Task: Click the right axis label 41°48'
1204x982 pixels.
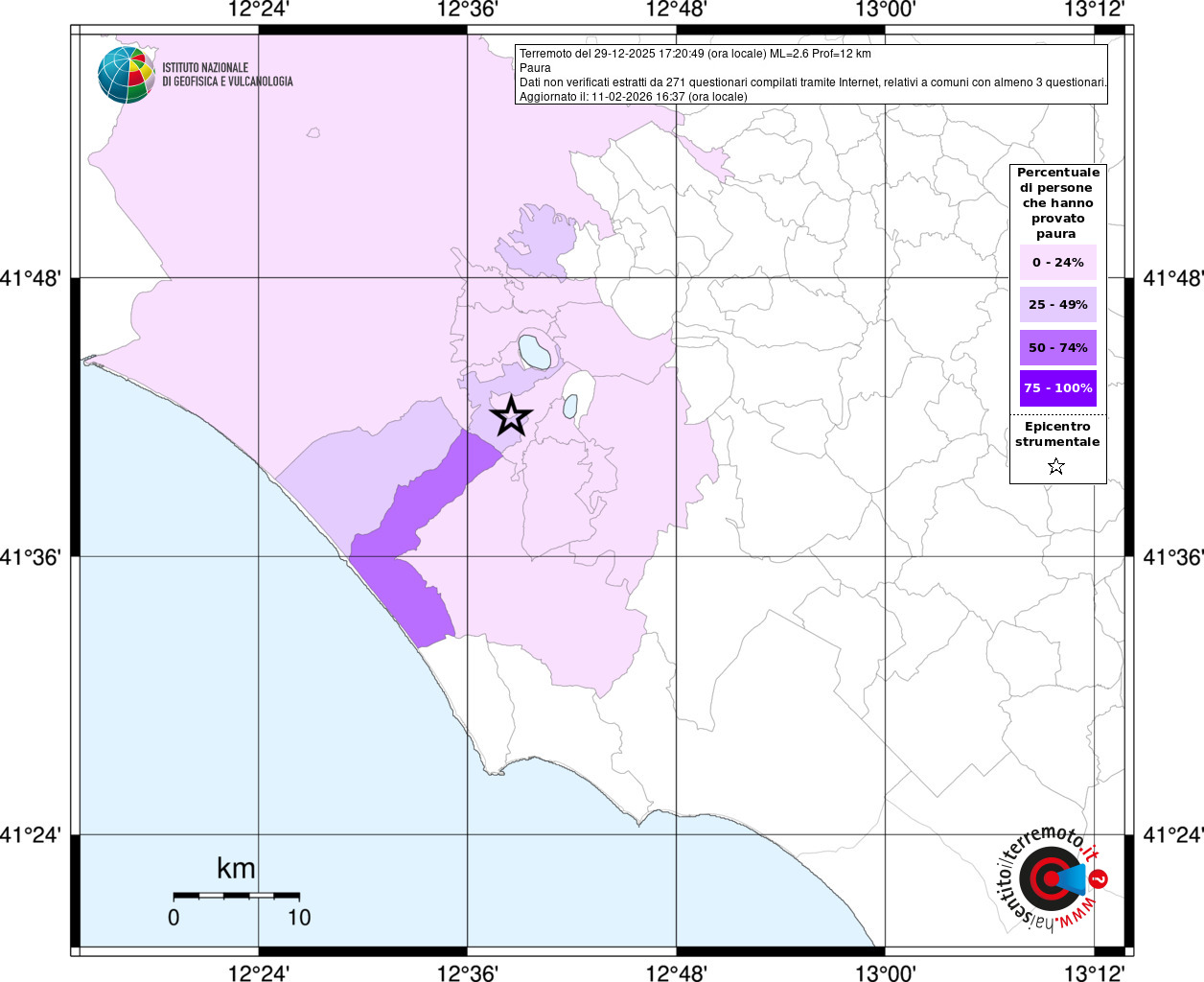Action: 1173,278
